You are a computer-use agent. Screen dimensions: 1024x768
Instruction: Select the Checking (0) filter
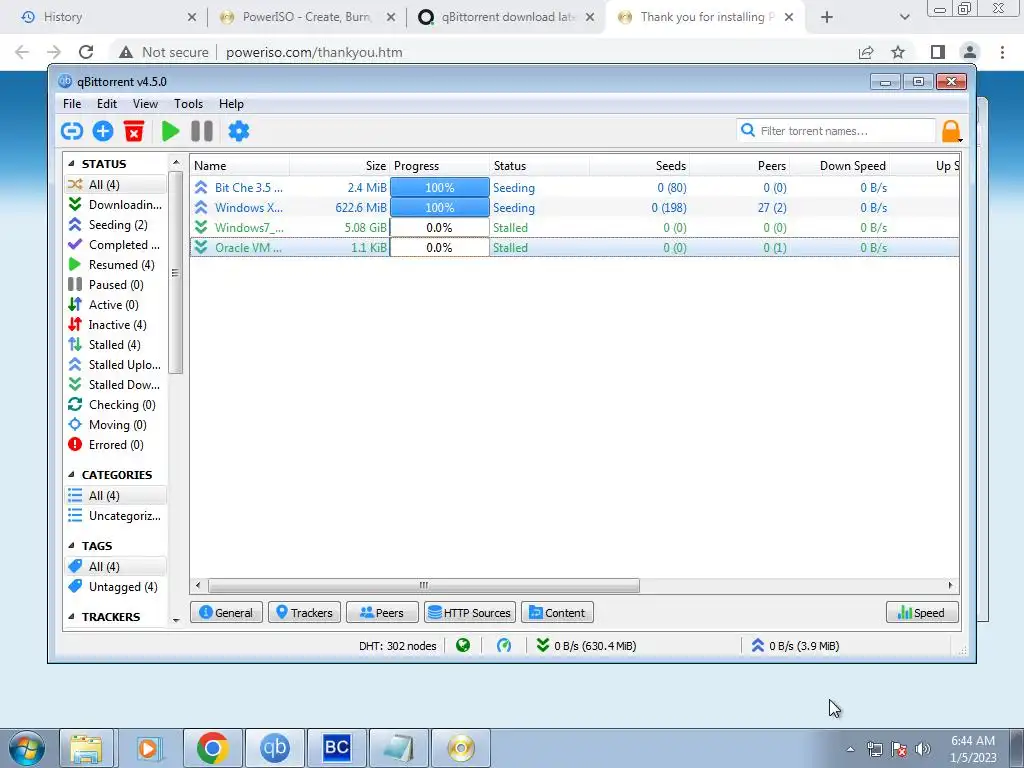click(116, 405)
